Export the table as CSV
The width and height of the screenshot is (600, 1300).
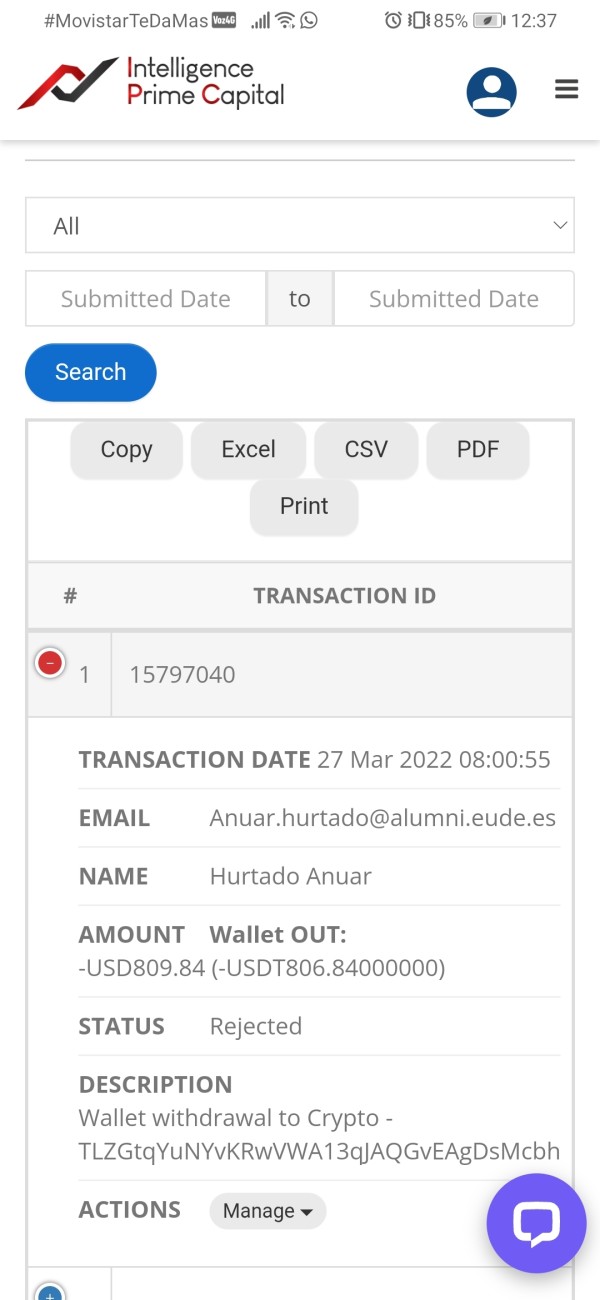pos(366,450)
